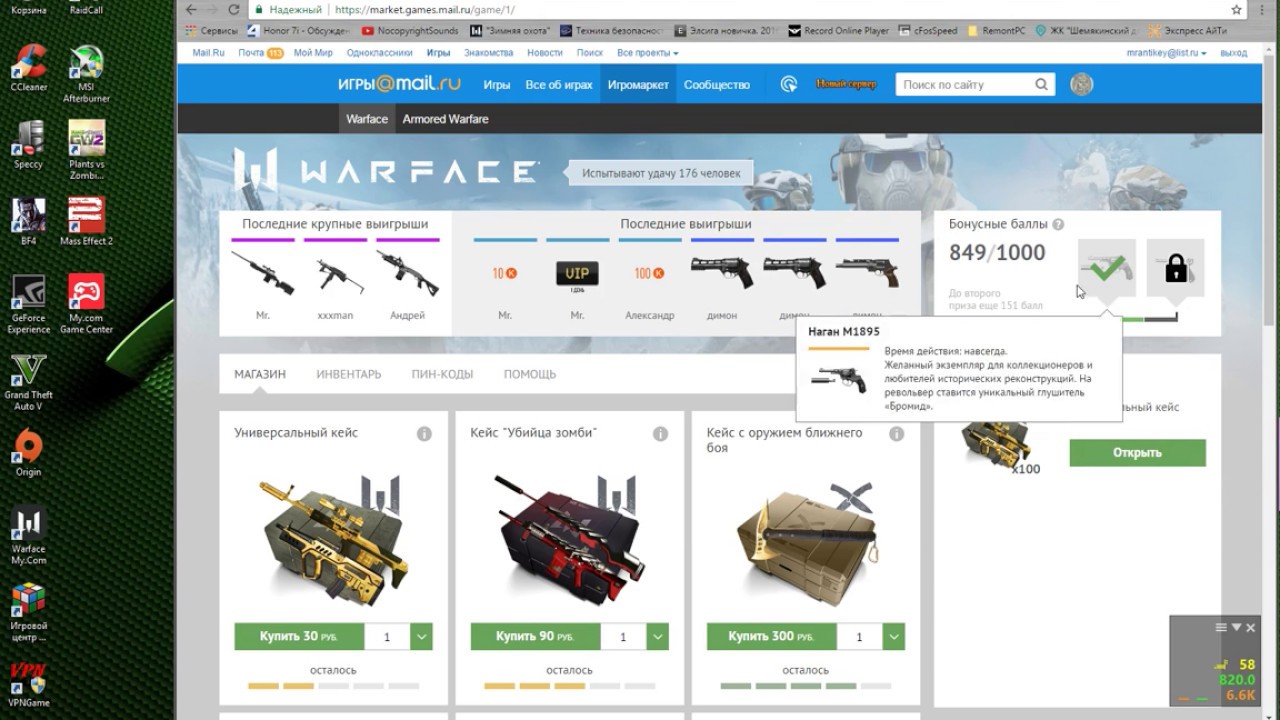Expand the Все проекты dropdown
1280x720 pixels.
(648, 53)
